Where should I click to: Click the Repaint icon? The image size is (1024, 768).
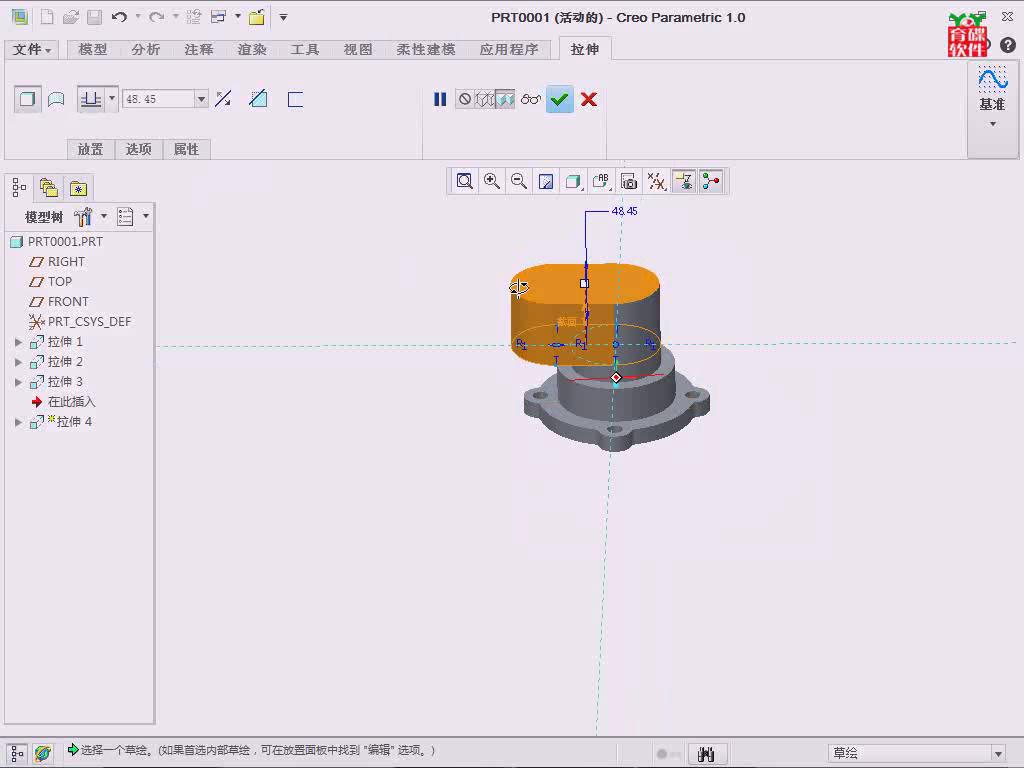point(546,181)
